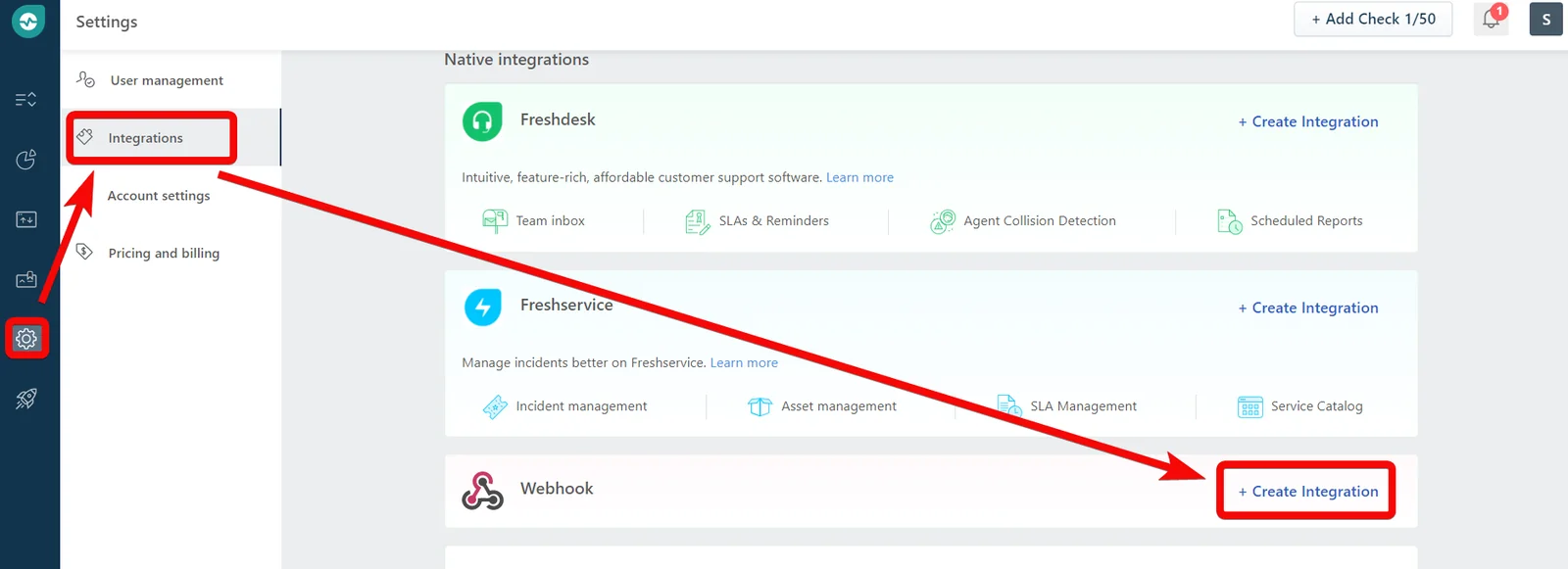Open the status pages sidebar icon
The image size is (1568, 569).
click(26, 219)
